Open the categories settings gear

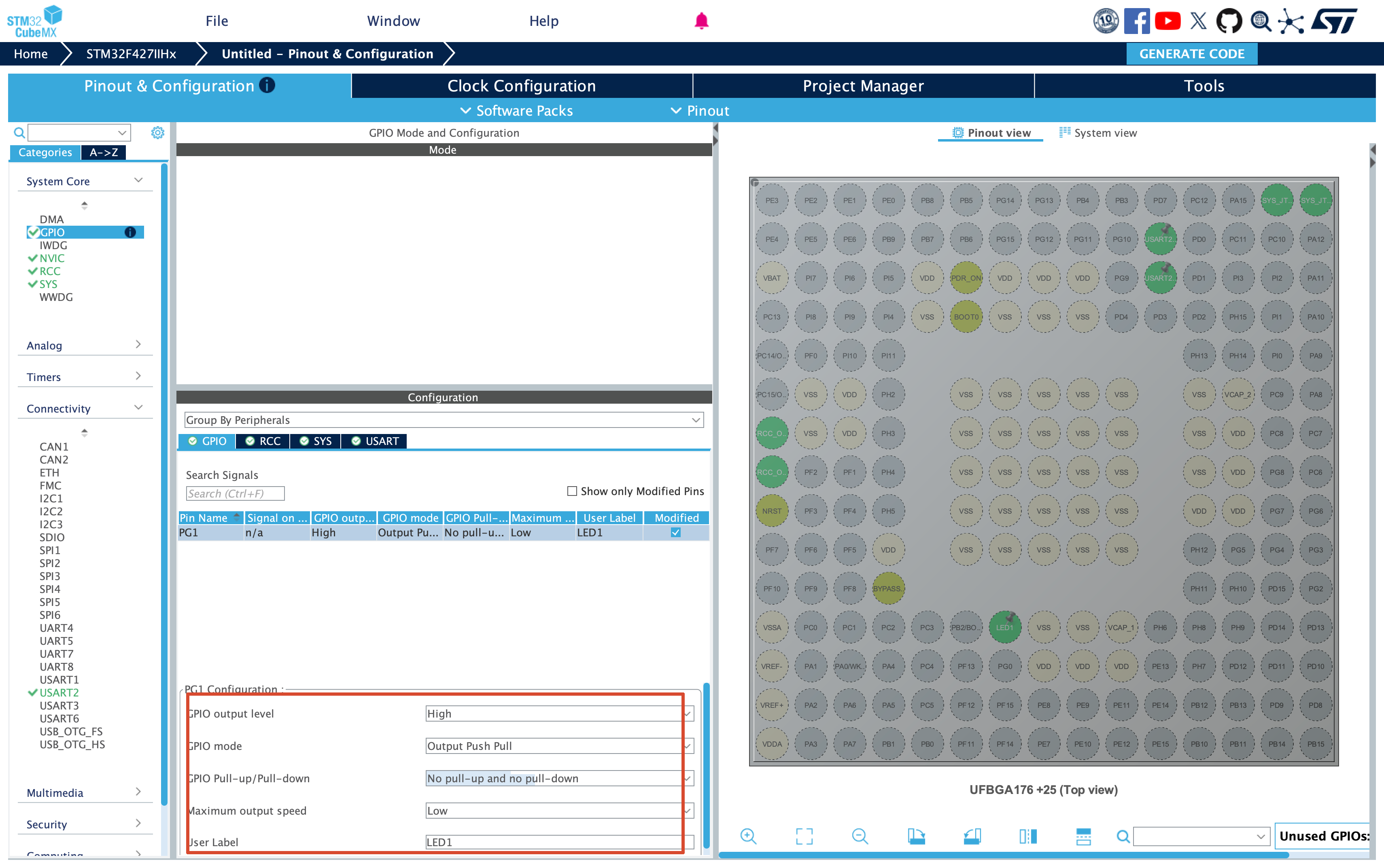157,133
